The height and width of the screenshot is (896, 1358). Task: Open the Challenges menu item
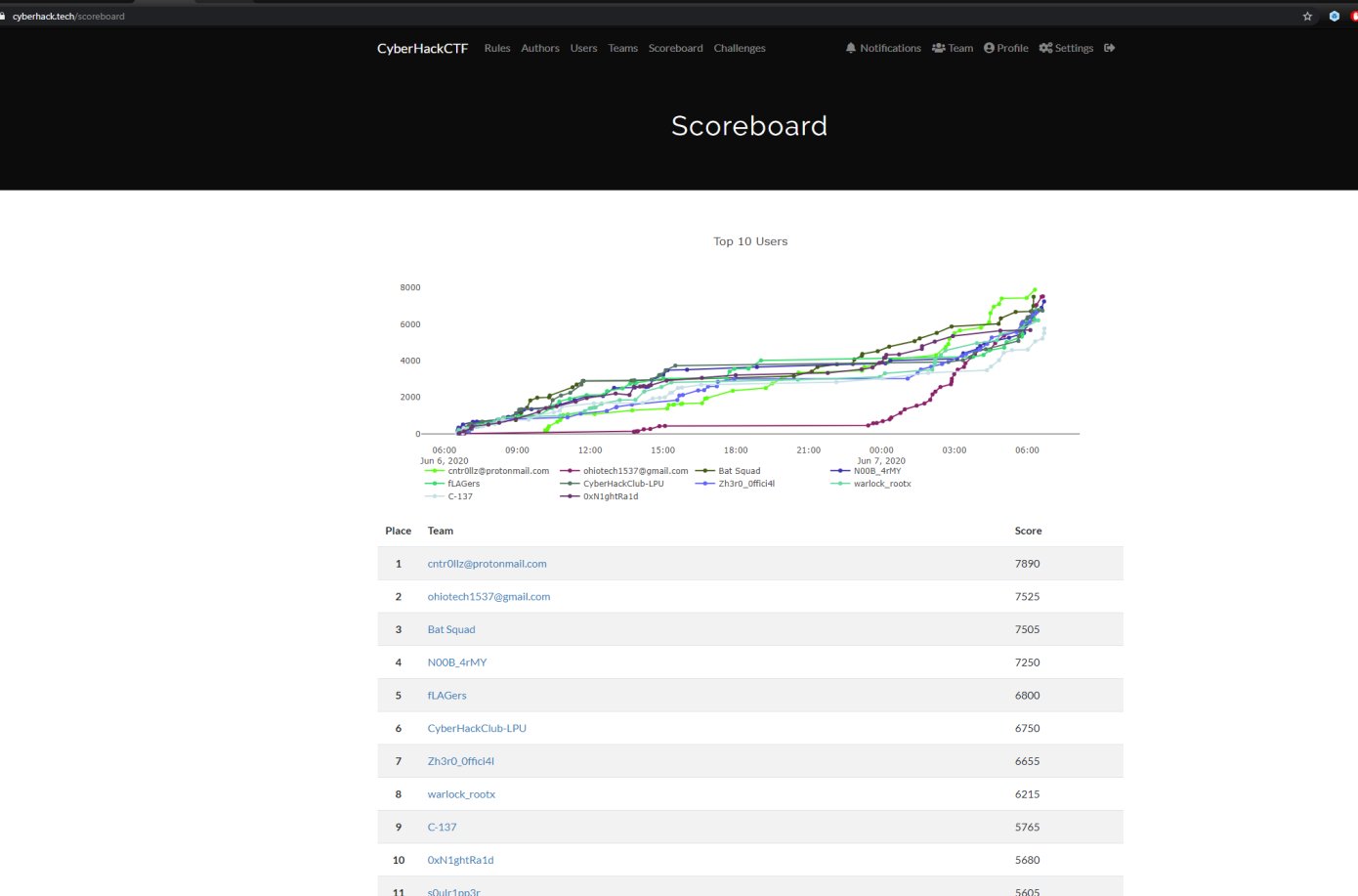pos(740,48)
